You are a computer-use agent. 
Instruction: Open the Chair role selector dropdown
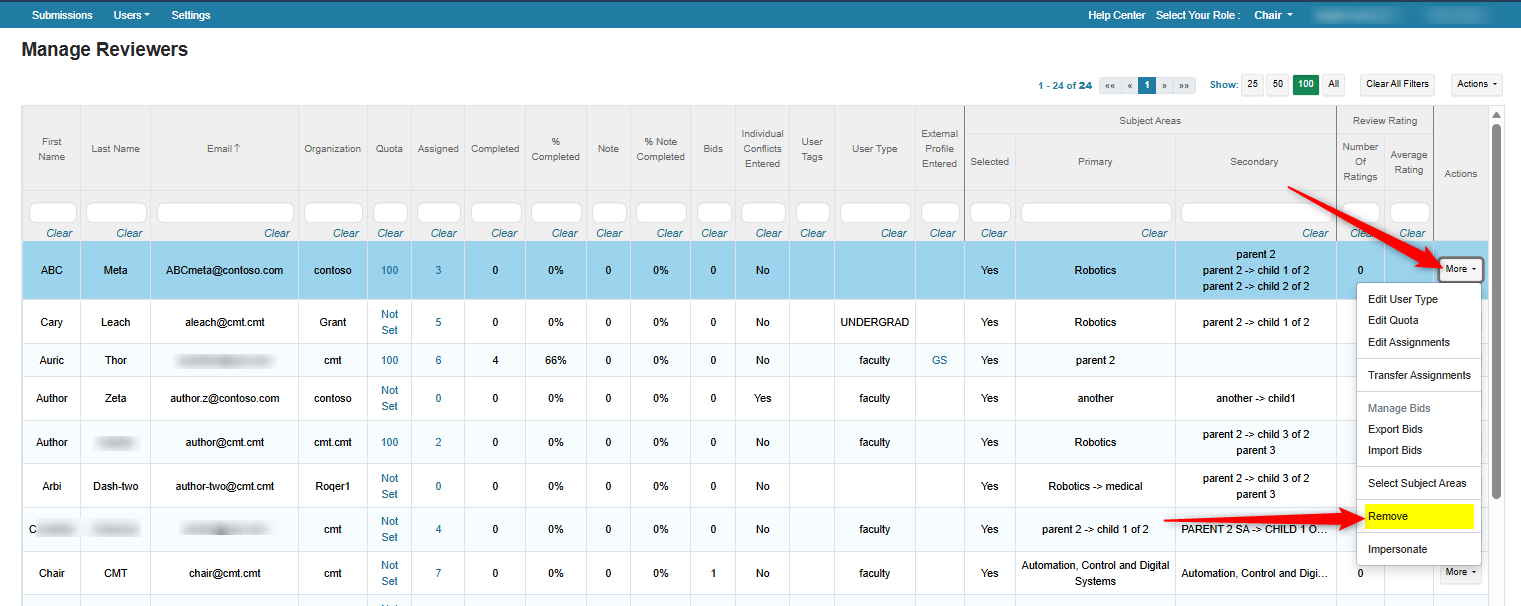coord(1273,15)
